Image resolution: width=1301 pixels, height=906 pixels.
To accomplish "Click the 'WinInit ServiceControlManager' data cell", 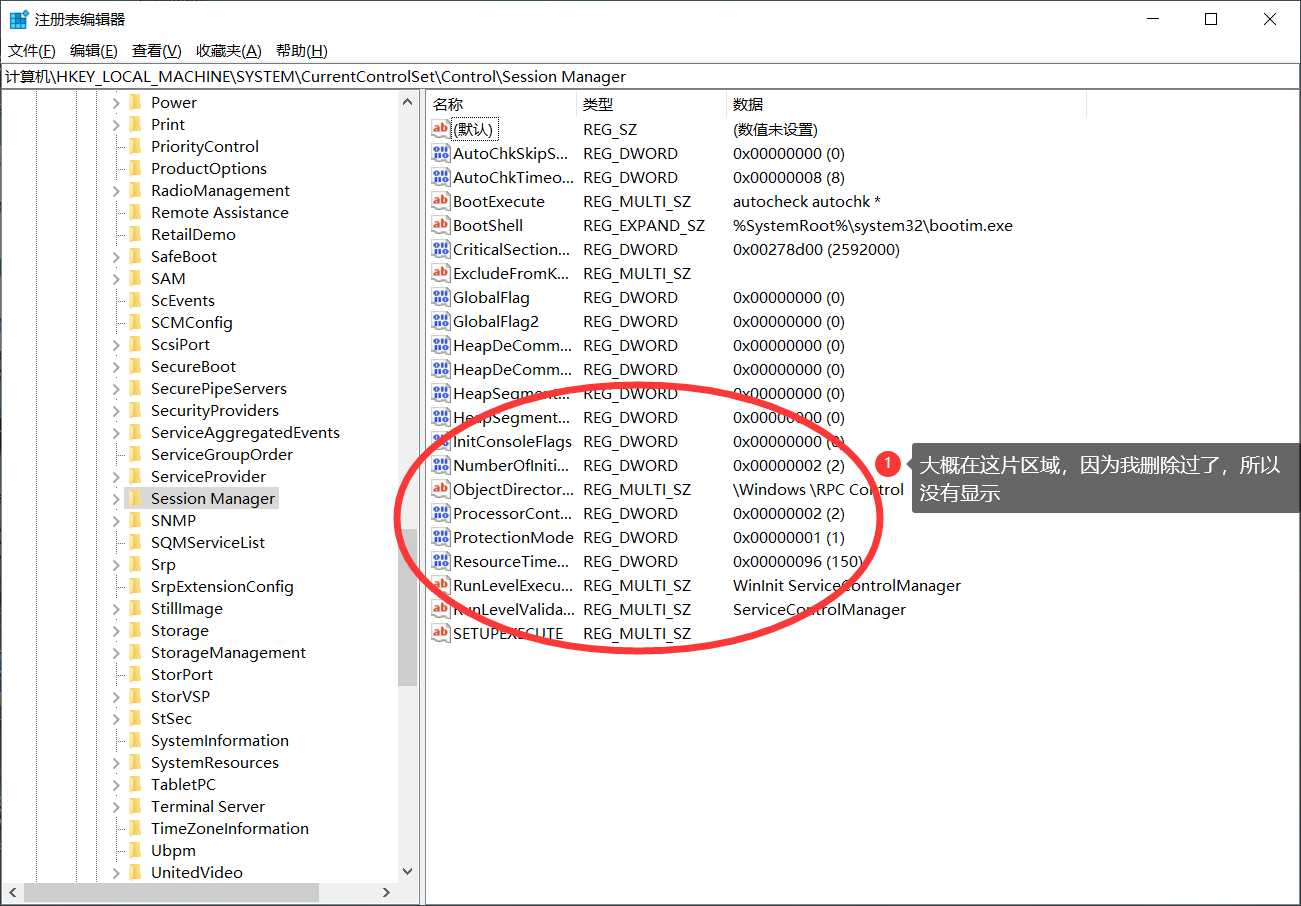I will pyautogui.click(x=847, y=585).
